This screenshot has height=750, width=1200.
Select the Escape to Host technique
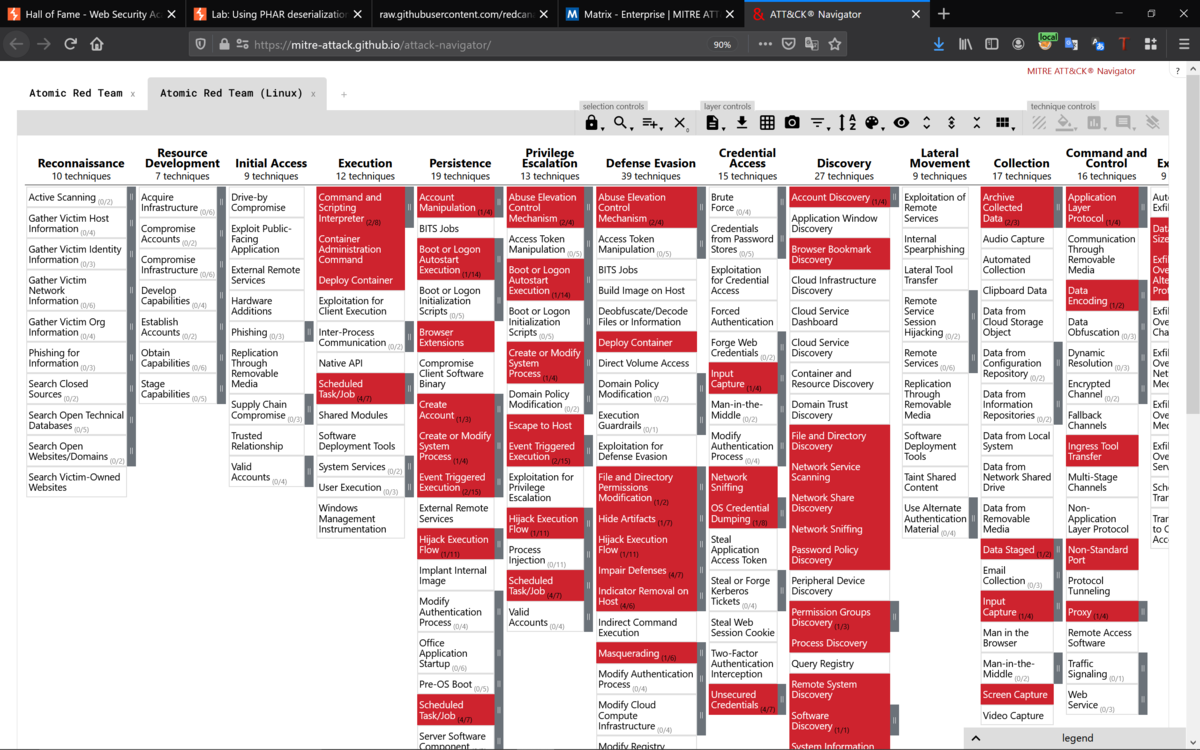tap(545, 425)
